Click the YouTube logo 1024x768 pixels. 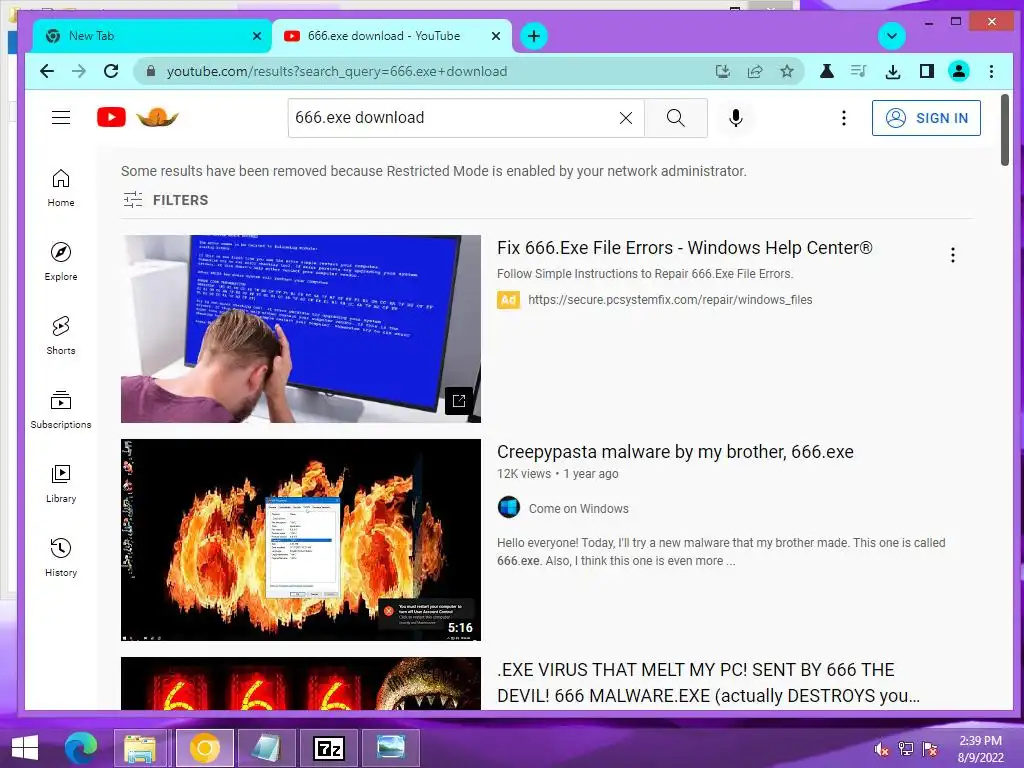coord(111,118)
